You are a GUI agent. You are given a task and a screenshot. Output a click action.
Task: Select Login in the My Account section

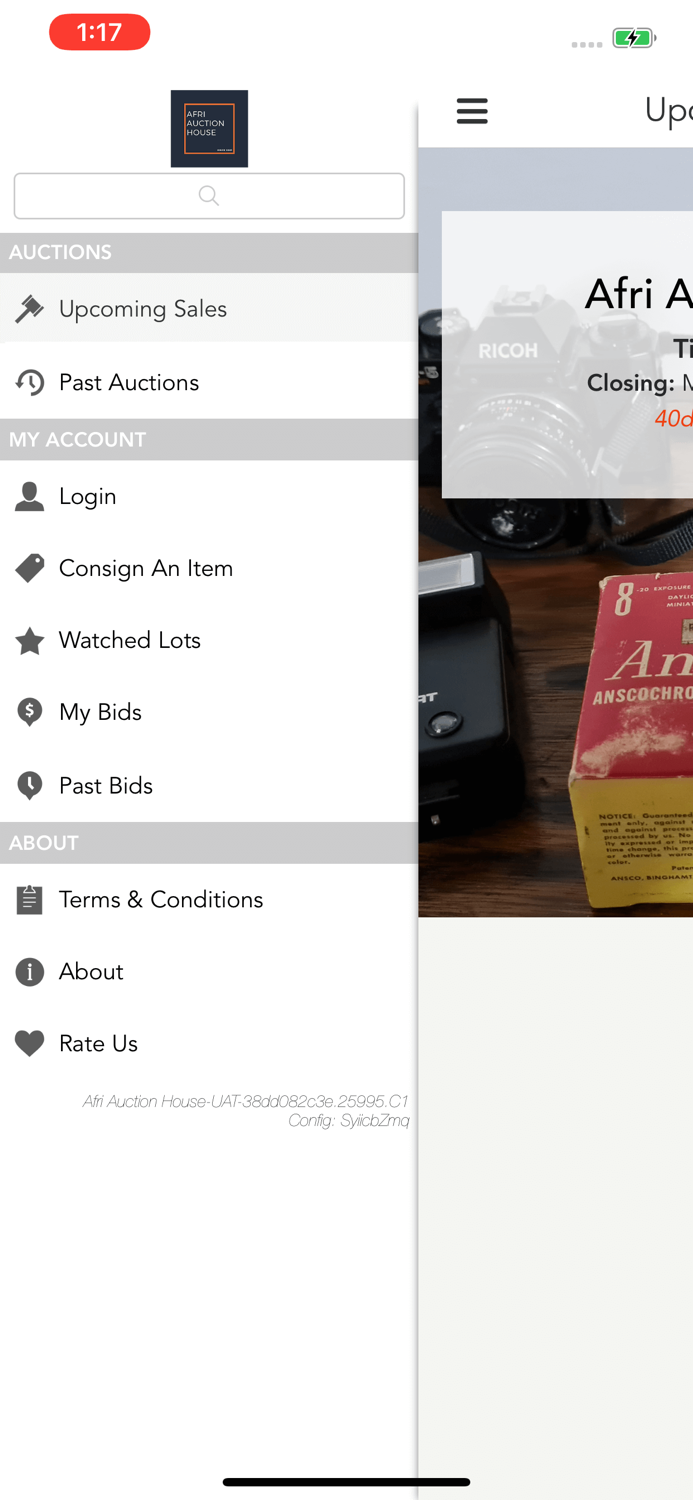209,496
